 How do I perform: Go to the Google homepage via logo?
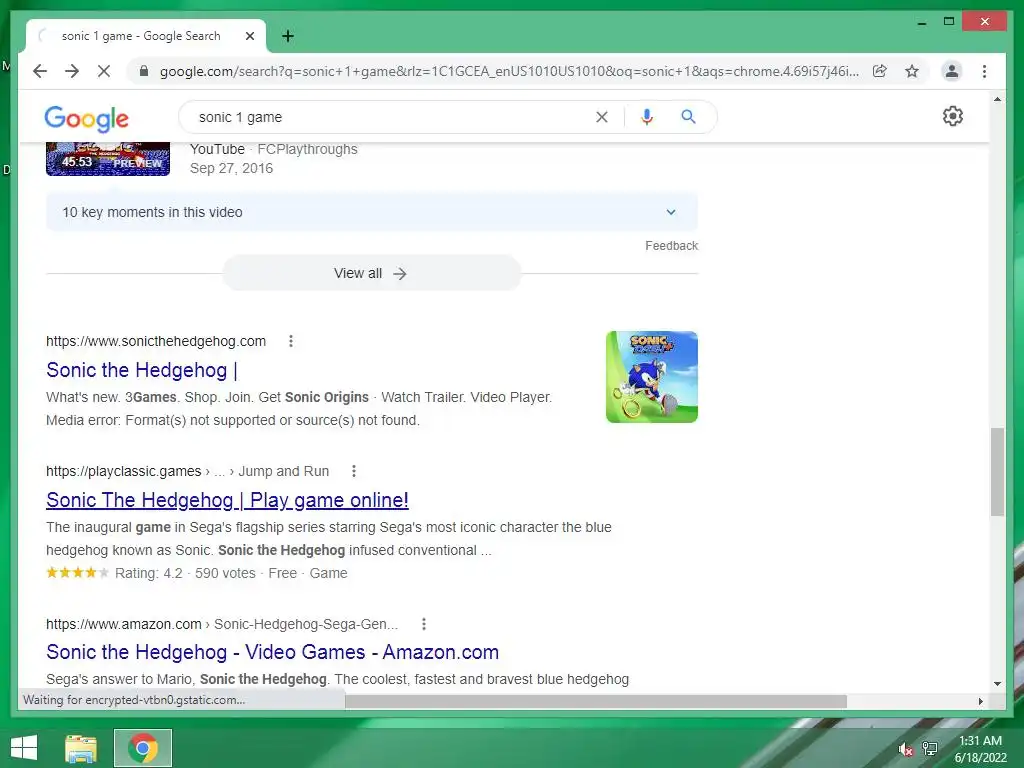86,119
